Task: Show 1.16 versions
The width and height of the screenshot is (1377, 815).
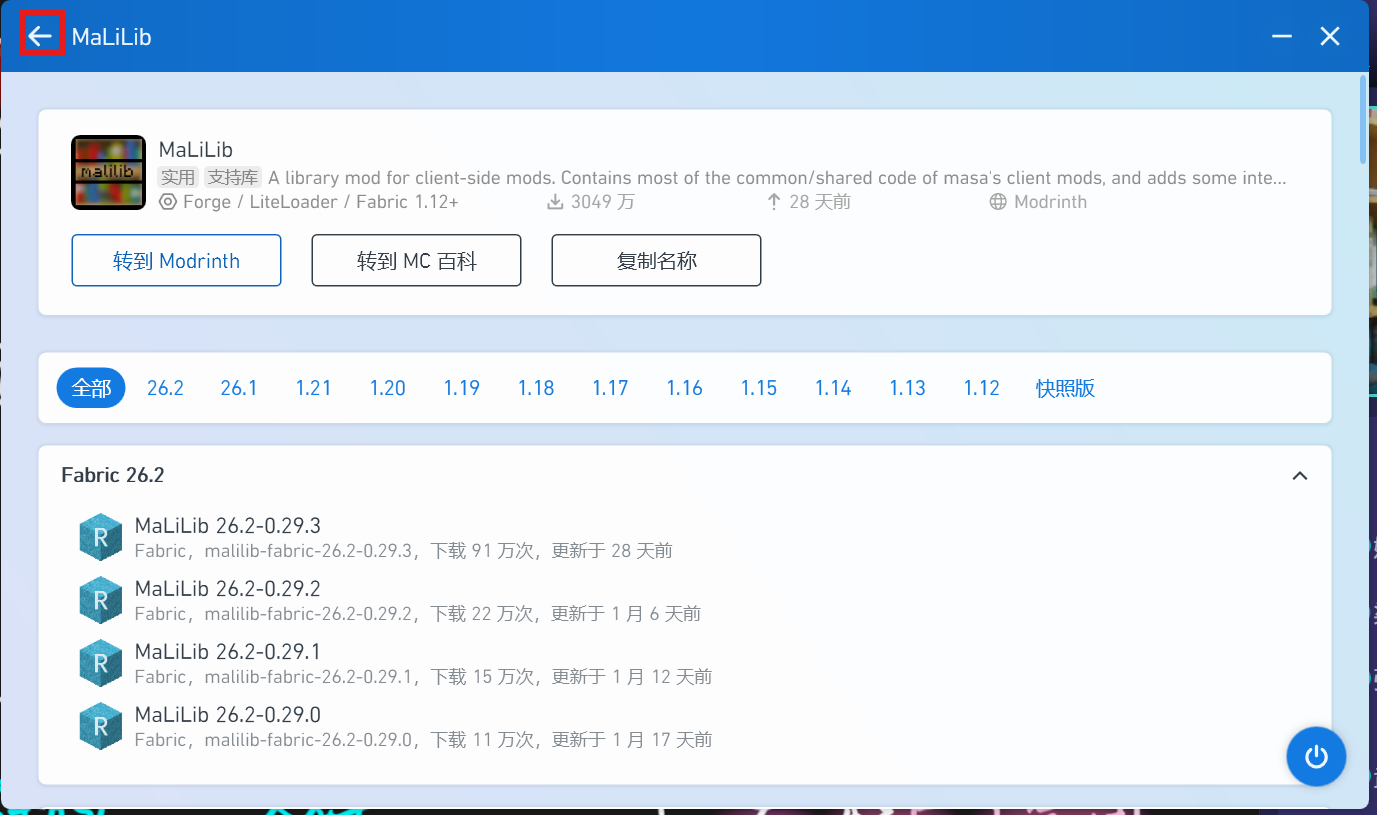Action: tap(685, 388)
